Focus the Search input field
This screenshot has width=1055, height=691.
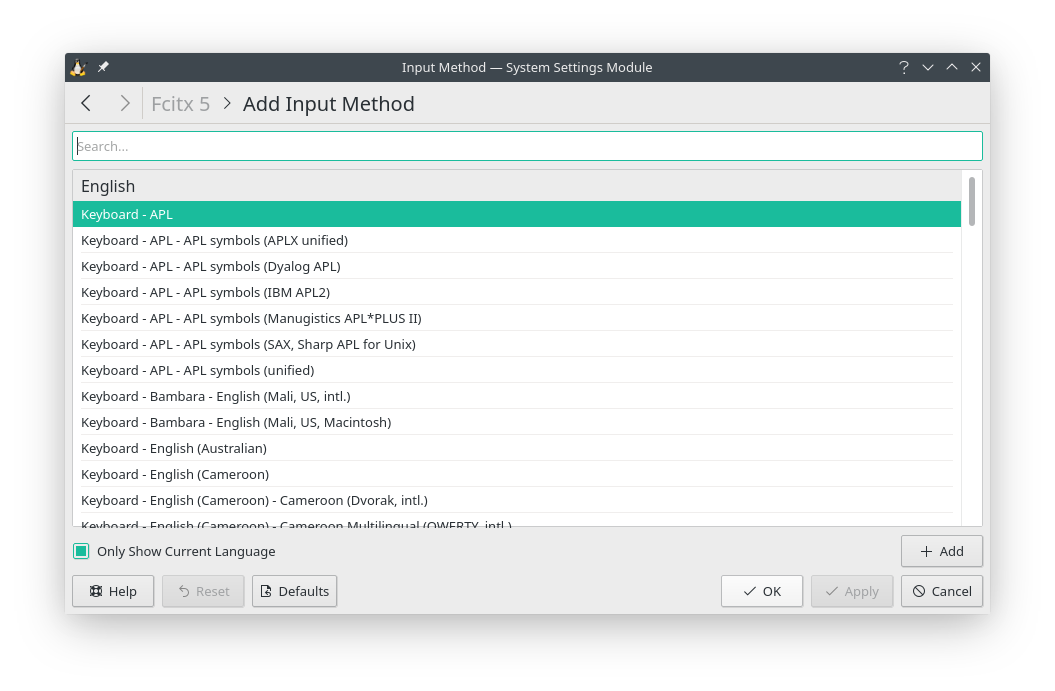(527, 146)
